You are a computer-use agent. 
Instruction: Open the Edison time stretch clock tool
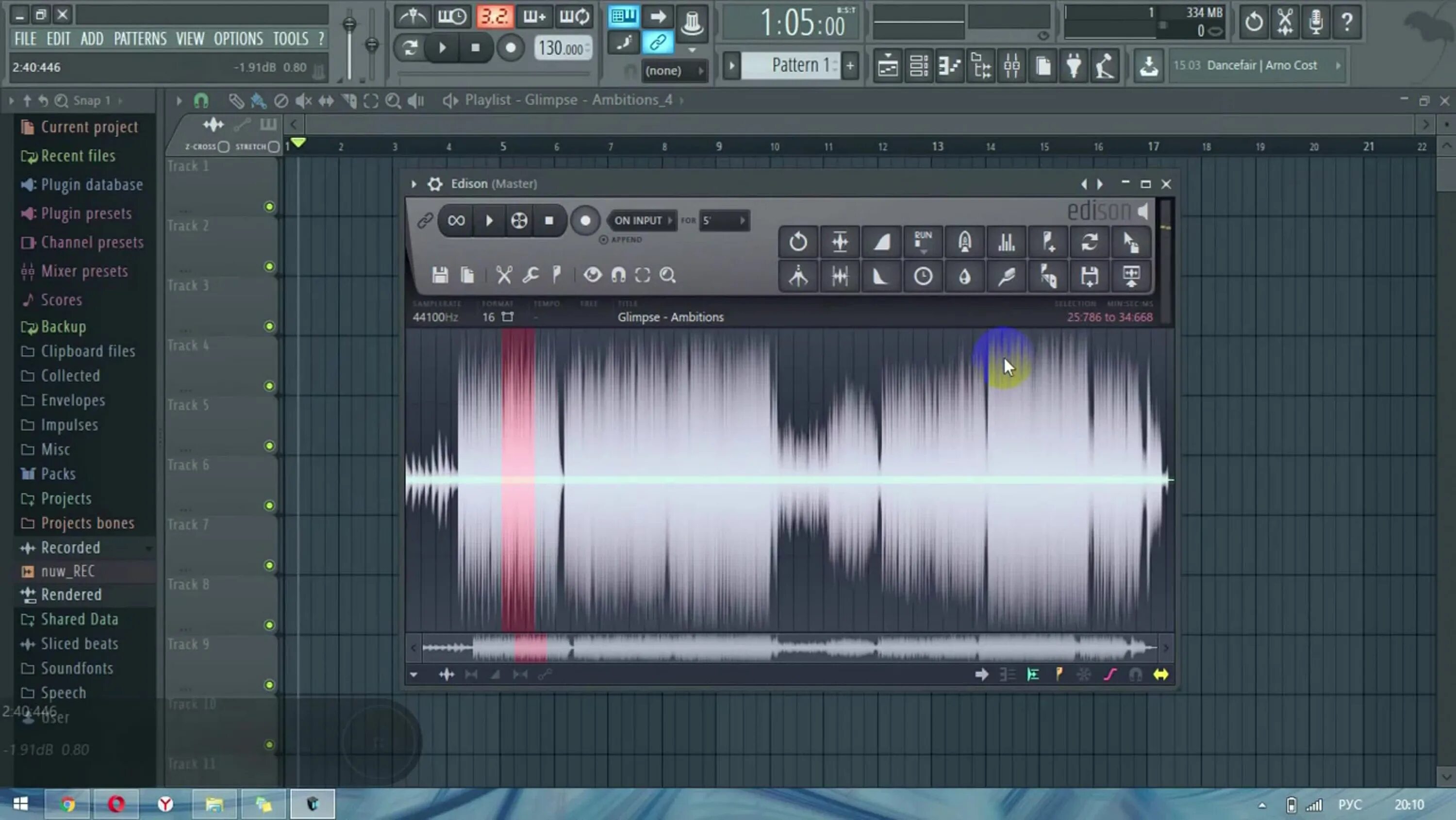pos(923,277)
